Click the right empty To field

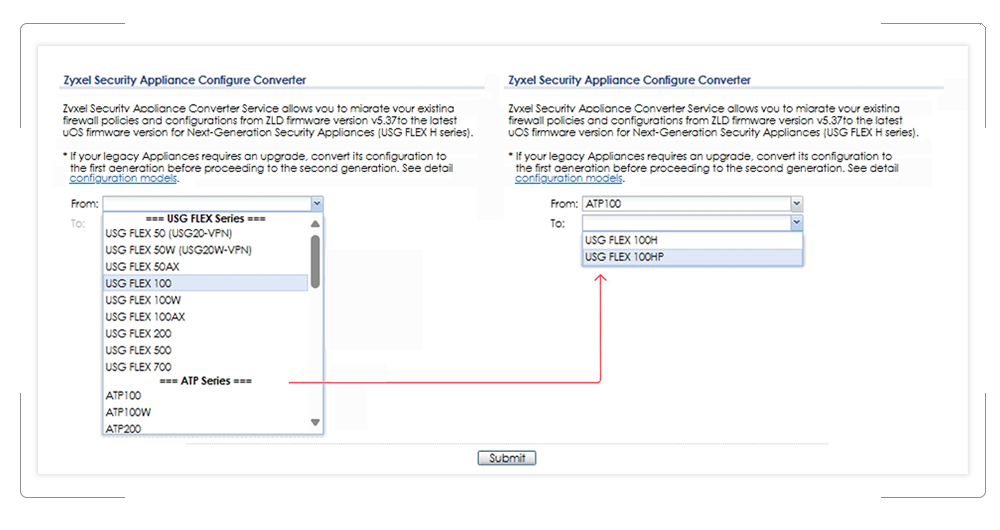pyautogui.click(x=693, y=223)
